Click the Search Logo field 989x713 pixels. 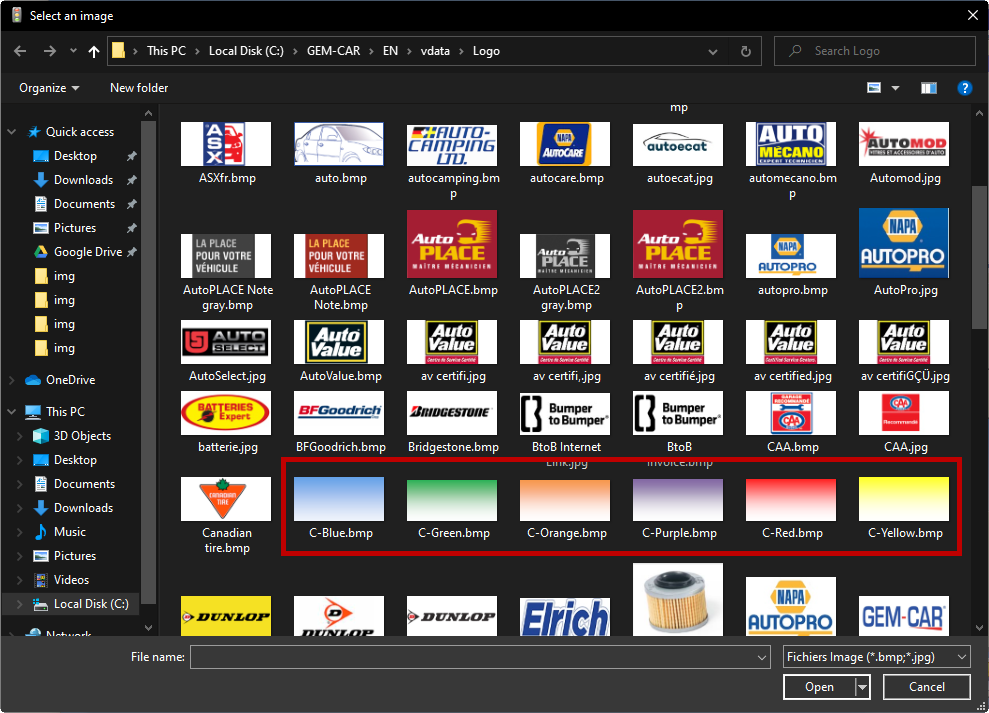tap(875, 51)
